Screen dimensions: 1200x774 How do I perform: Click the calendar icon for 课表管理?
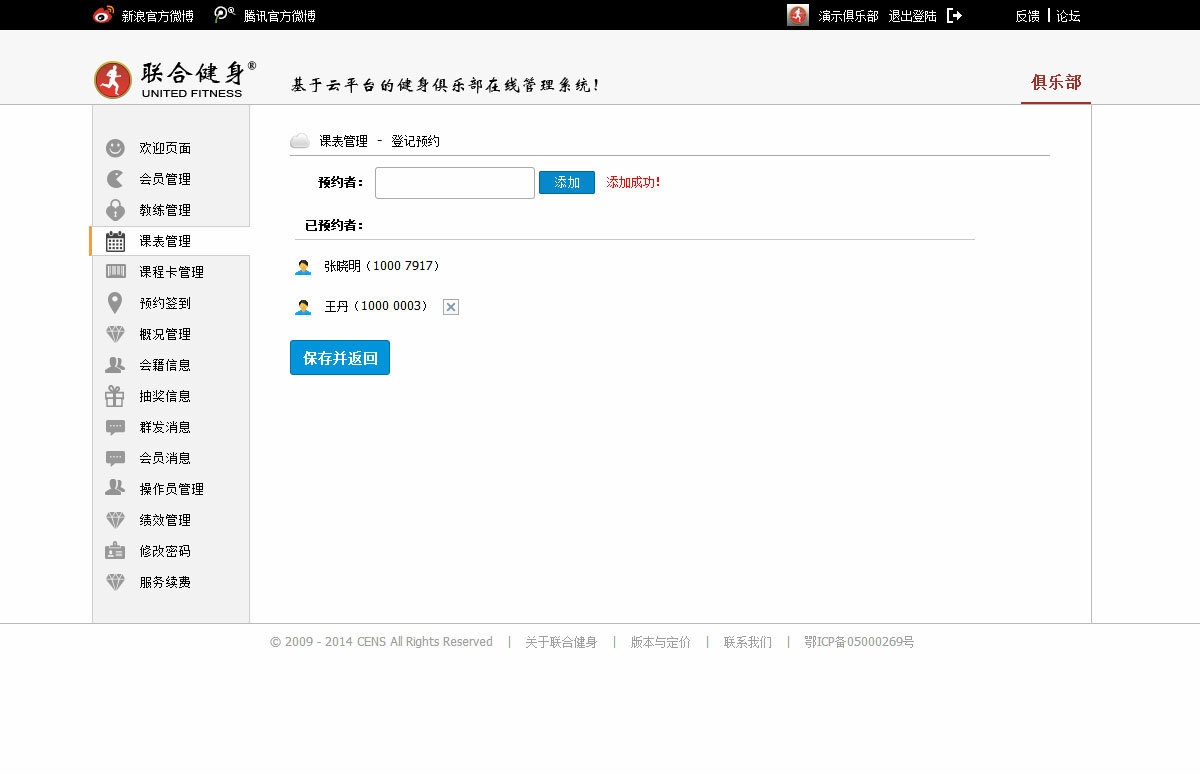point(115,241)
